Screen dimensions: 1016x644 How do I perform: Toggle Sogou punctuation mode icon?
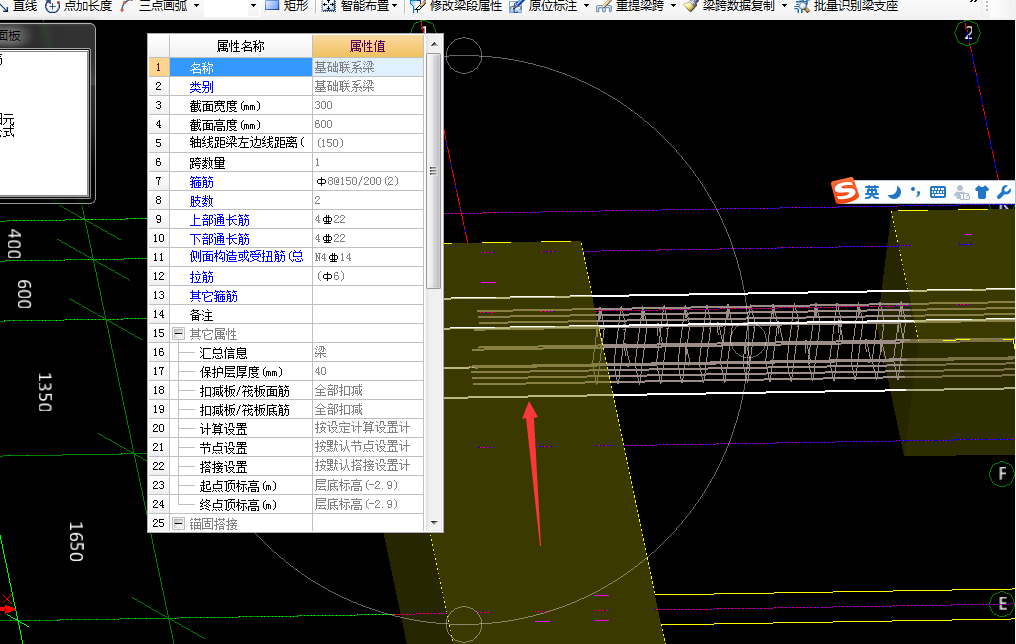[915, 192]
